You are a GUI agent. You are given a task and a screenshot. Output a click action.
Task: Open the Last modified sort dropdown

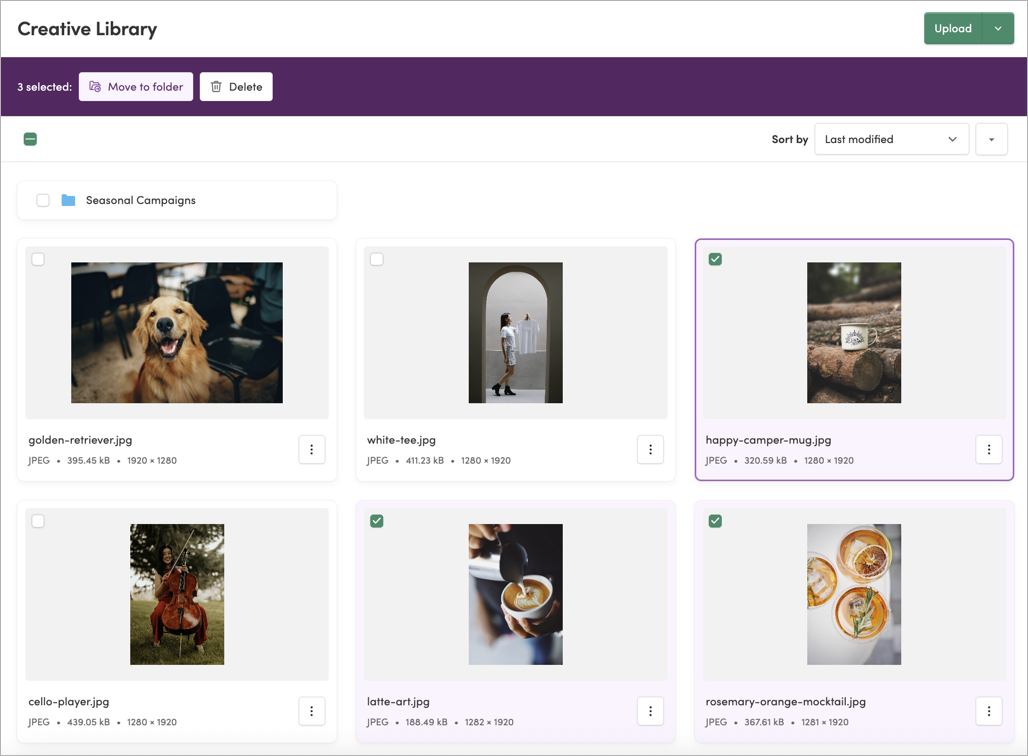(x=891, y=139)
